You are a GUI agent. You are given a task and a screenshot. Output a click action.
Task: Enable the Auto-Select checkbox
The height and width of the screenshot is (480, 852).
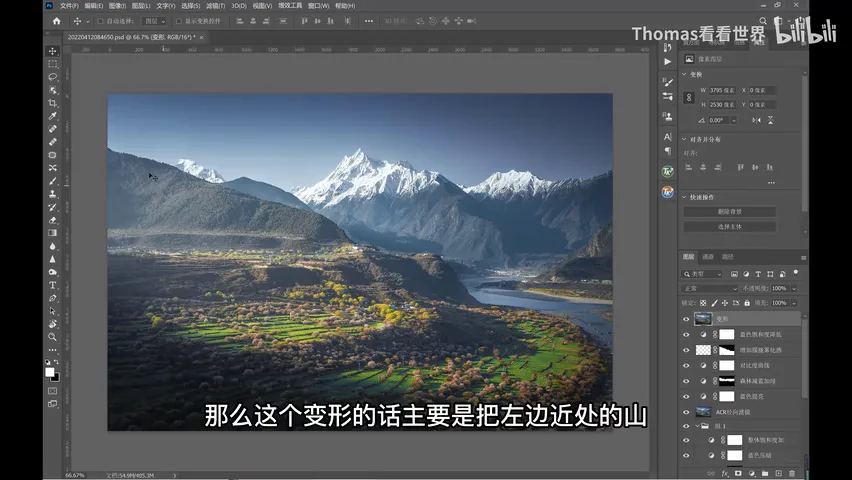(x=100, y=21)
